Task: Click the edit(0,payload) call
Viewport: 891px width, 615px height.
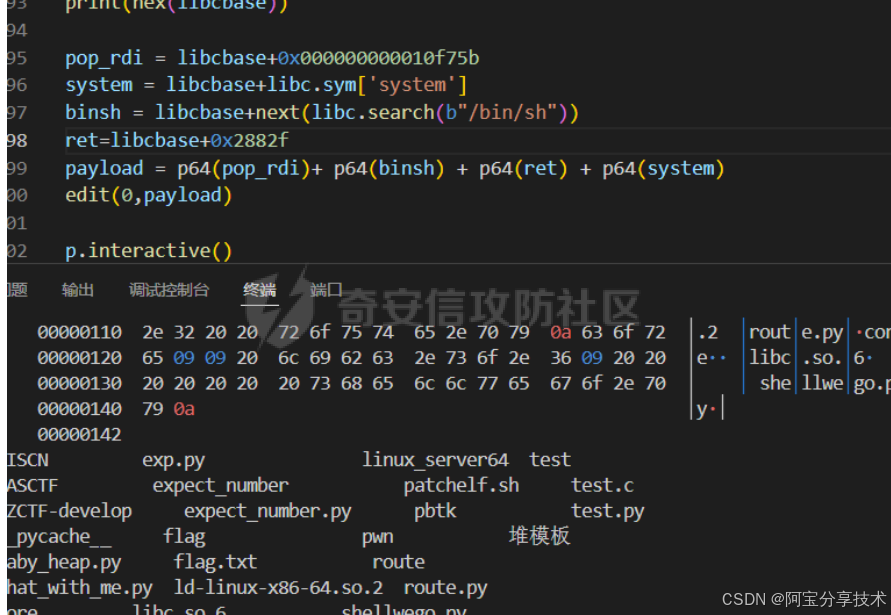Action: click(148, 196)
